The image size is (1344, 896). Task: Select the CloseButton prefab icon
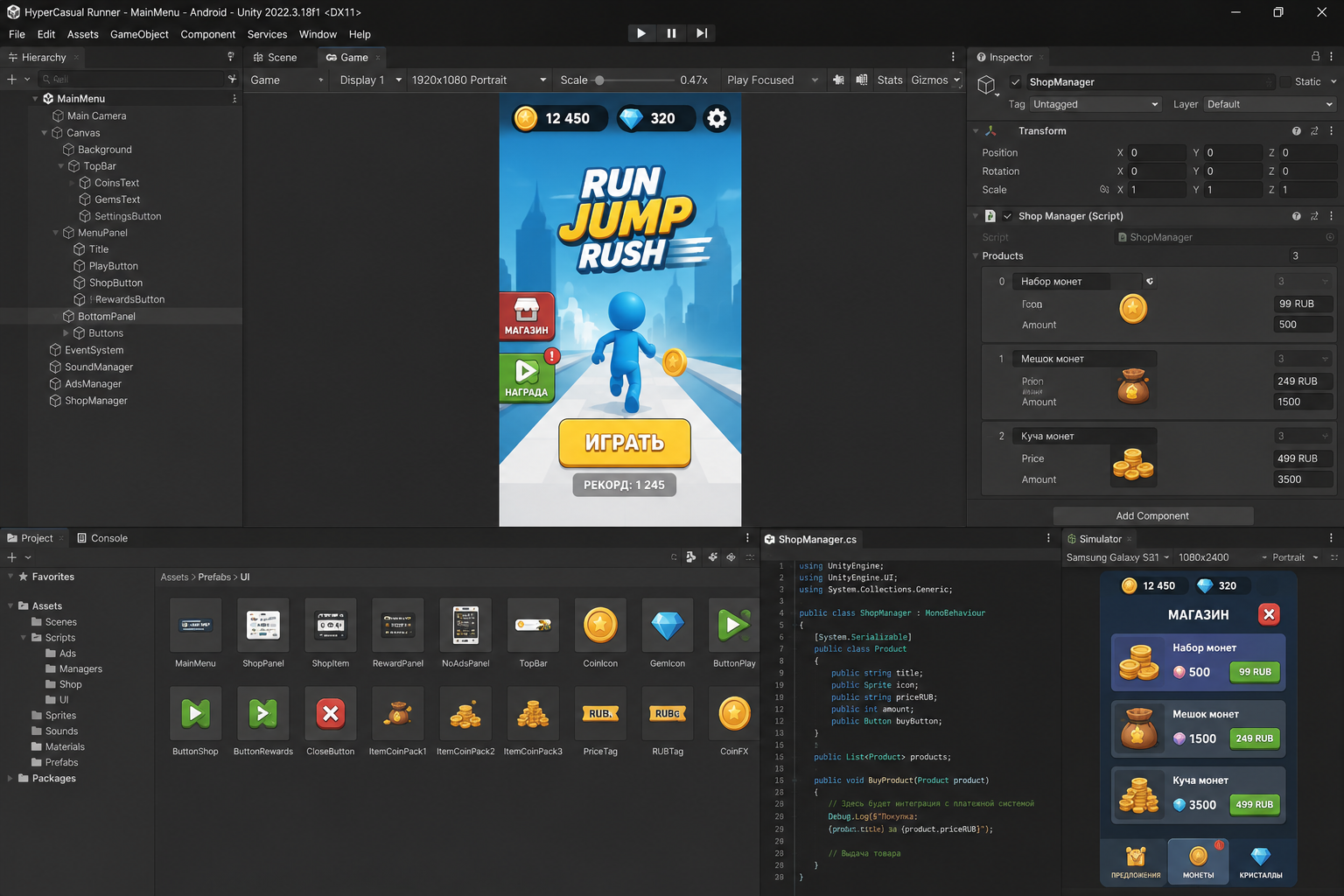331,714
